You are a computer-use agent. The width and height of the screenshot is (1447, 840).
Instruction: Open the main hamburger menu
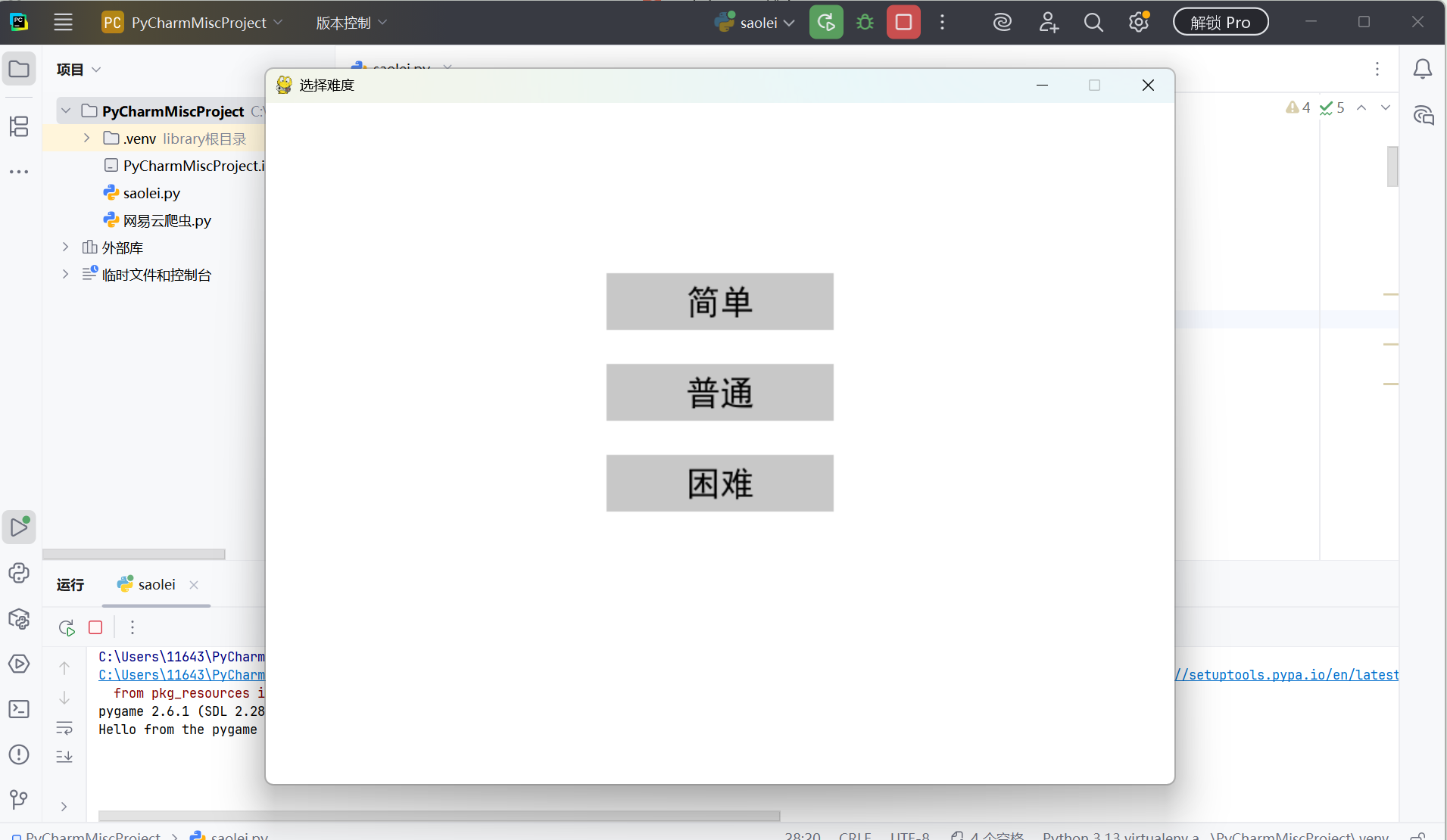tap(63, 22)
